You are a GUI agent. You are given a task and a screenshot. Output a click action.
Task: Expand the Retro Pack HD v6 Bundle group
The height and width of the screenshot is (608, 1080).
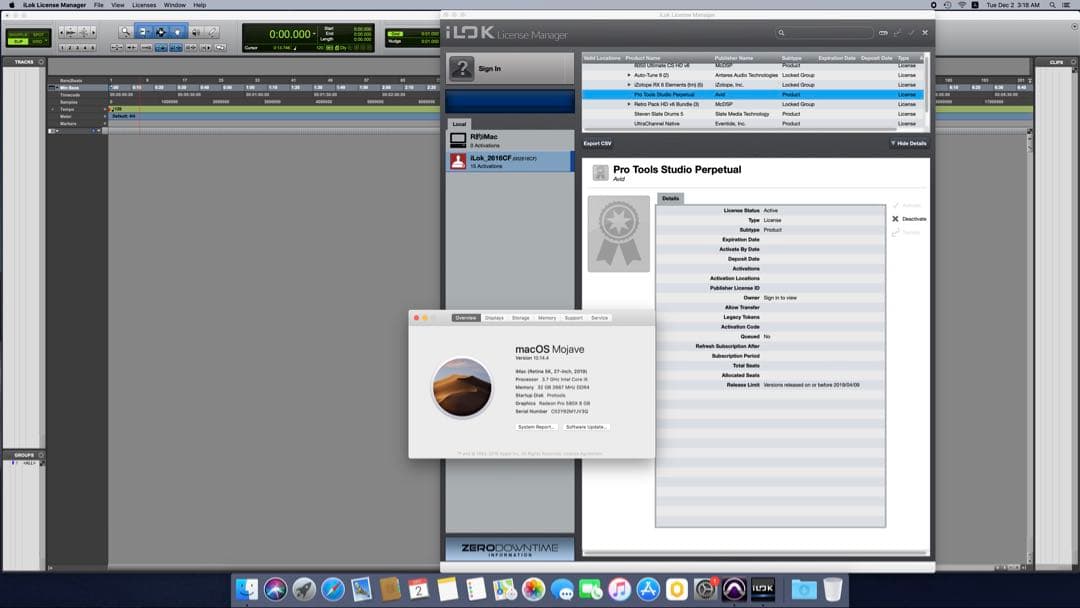click(629, 104)
